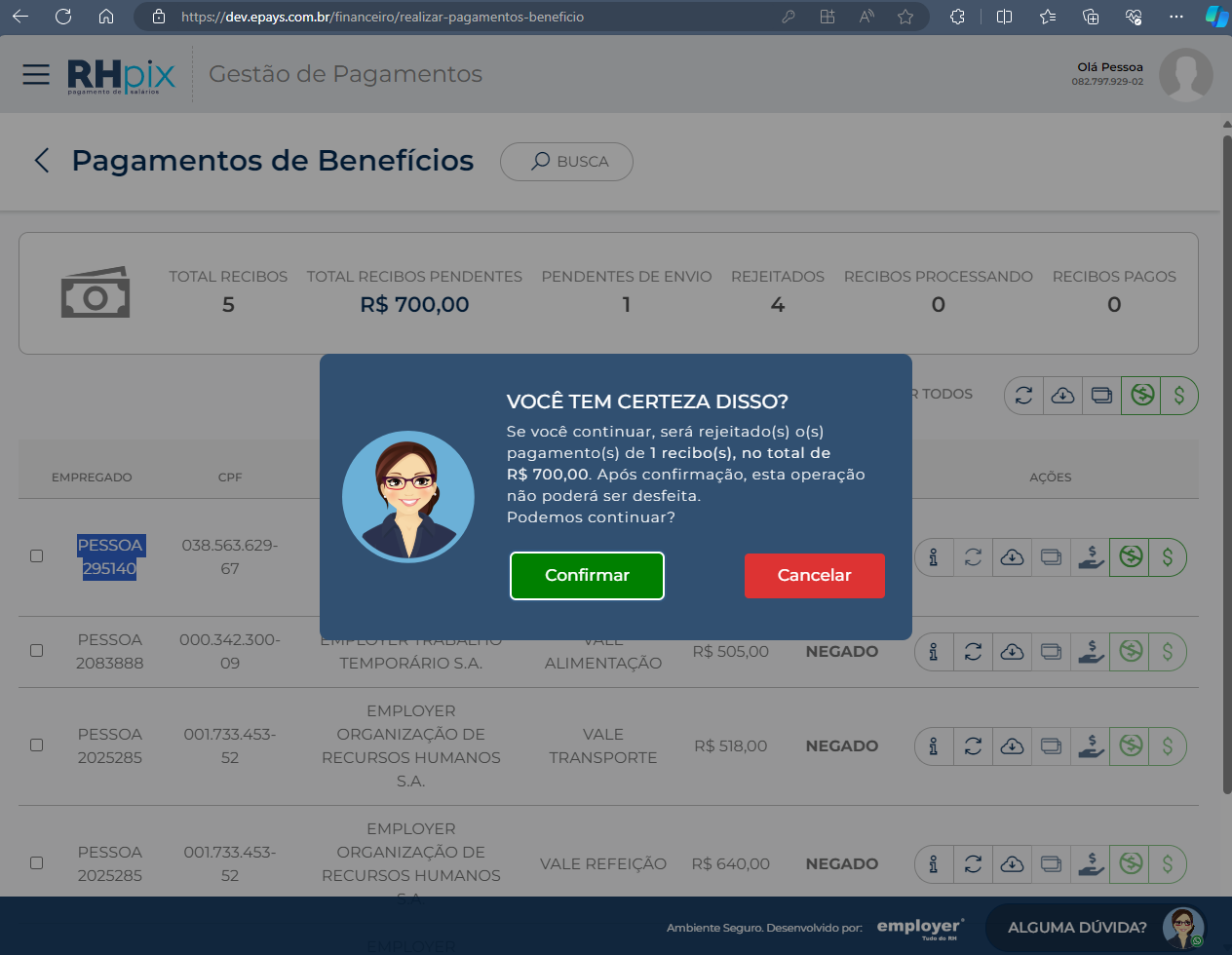Open the ALGUMA DÚVIDA? help chat
This screenshot has height=955, width=1232.
[x=1097, y=928]
